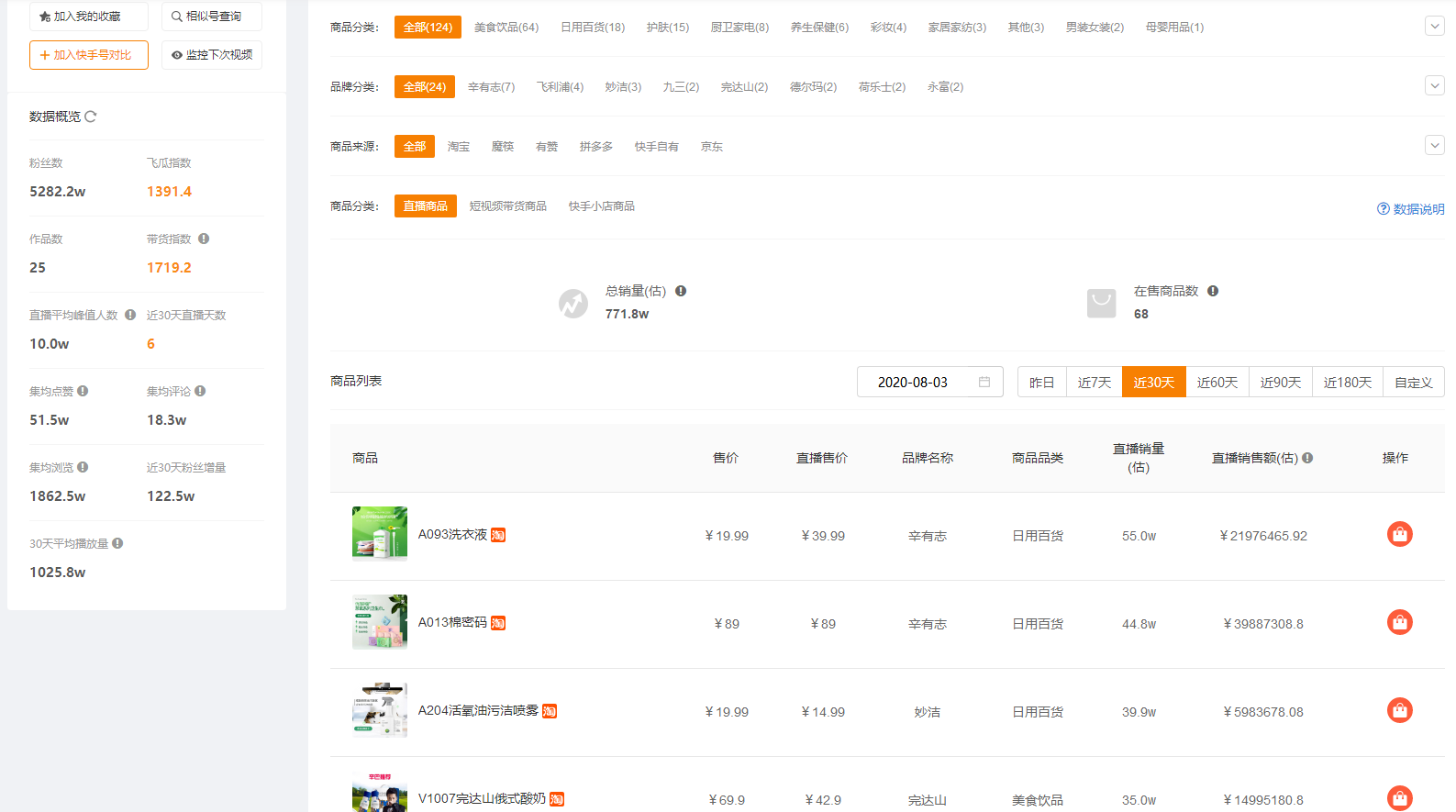
Task: Filter product source by 淘宝
Action: pyautogui.click(x=459, y=147)
